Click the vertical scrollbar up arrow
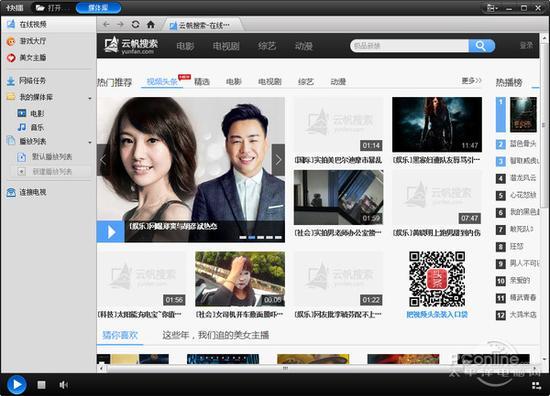The width and height of the screenshot is (550, 396). pyautogui.click(x=545, y=37)
